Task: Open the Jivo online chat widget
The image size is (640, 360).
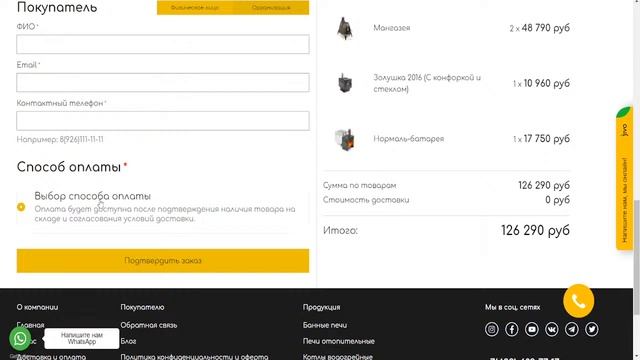Action: coord(624,178)
